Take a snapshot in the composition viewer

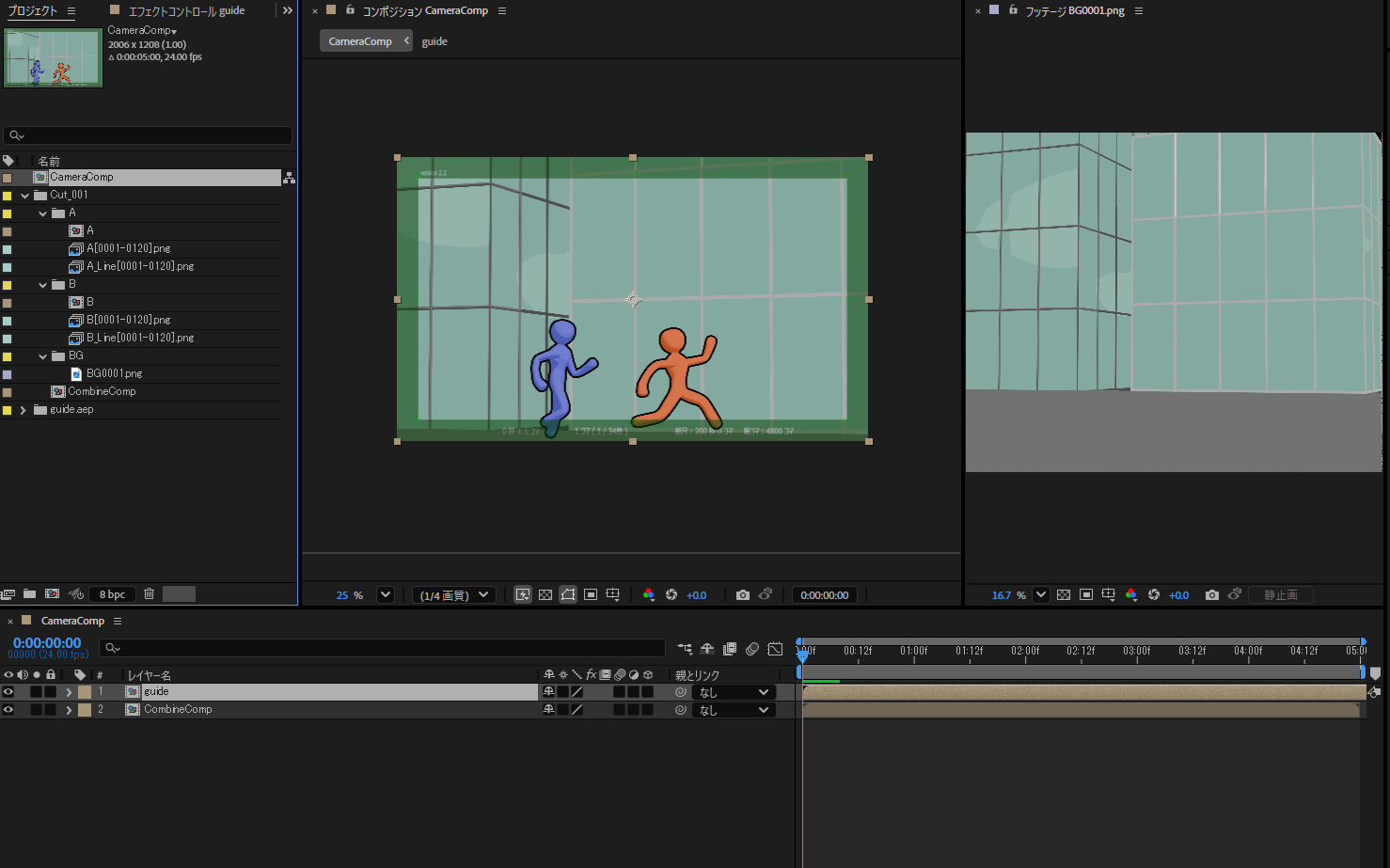coord(743,595)
